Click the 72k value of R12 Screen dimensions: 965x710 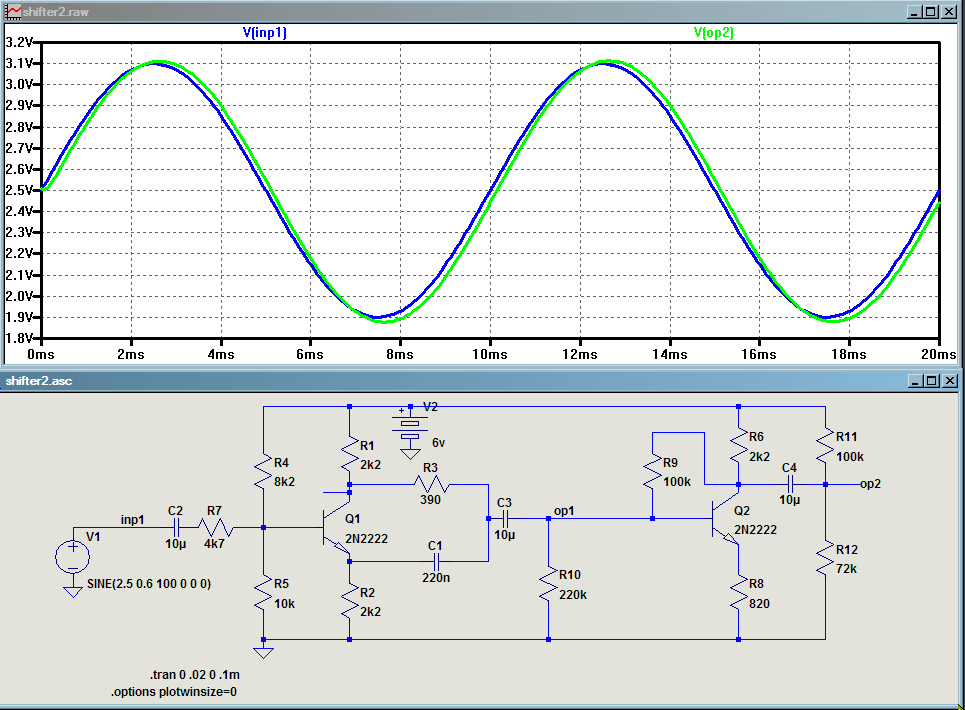point(846,568)
